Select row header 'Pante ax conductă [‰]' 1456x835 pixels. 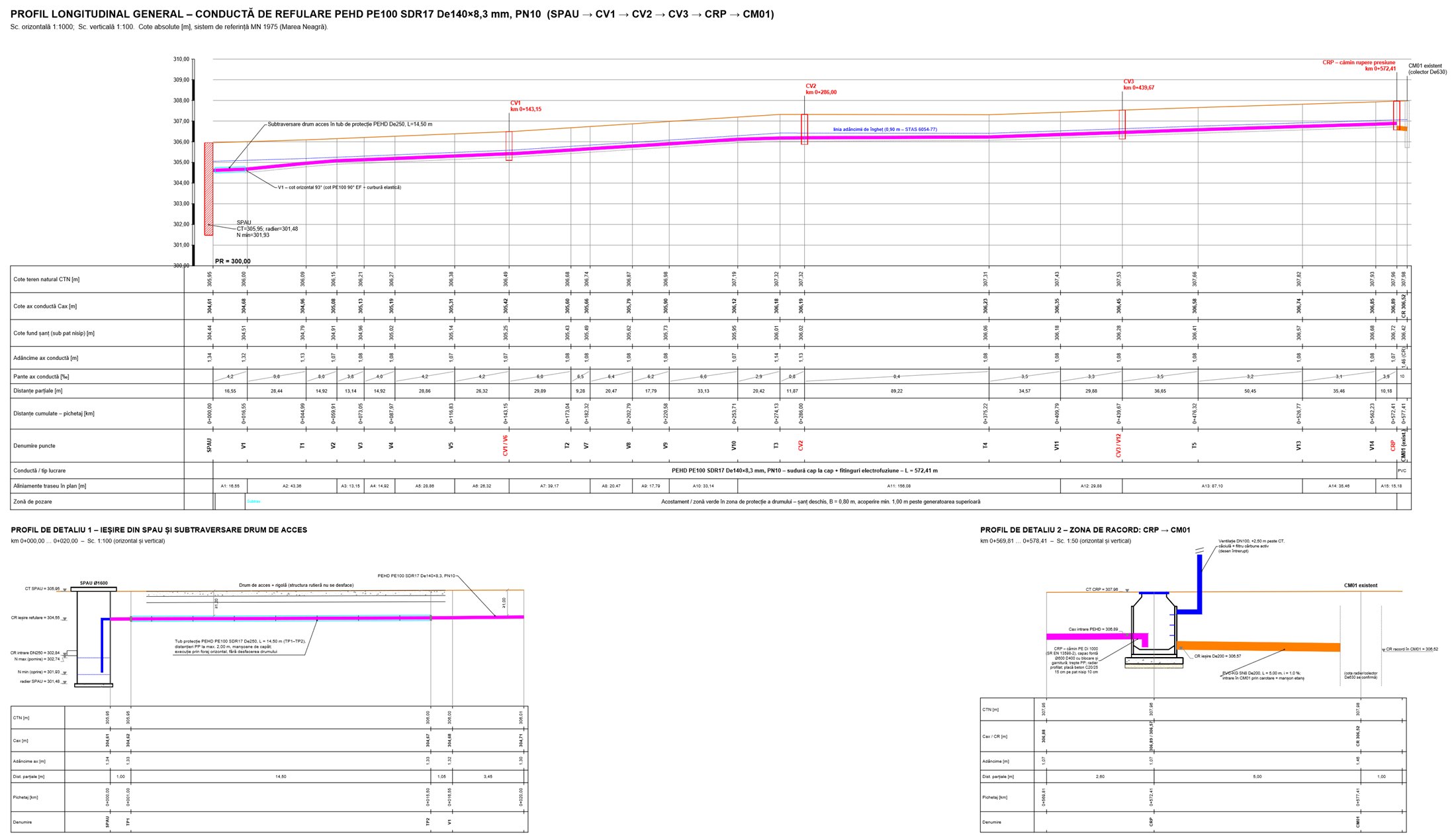pos(41,376)
